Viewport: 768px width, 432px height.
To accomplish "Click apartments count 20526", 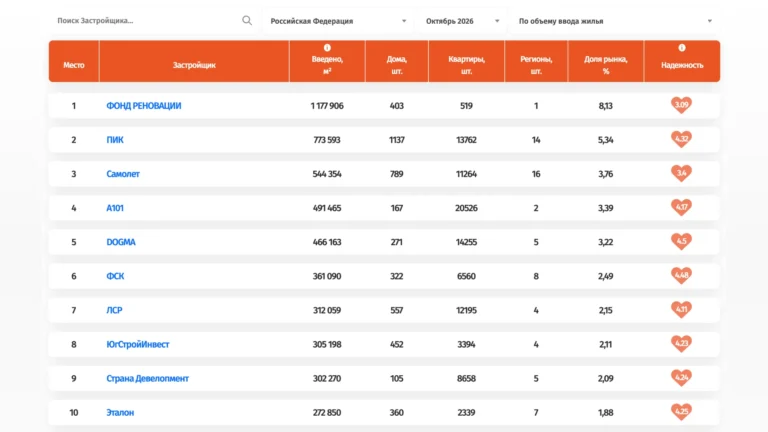I will point(466,208).
